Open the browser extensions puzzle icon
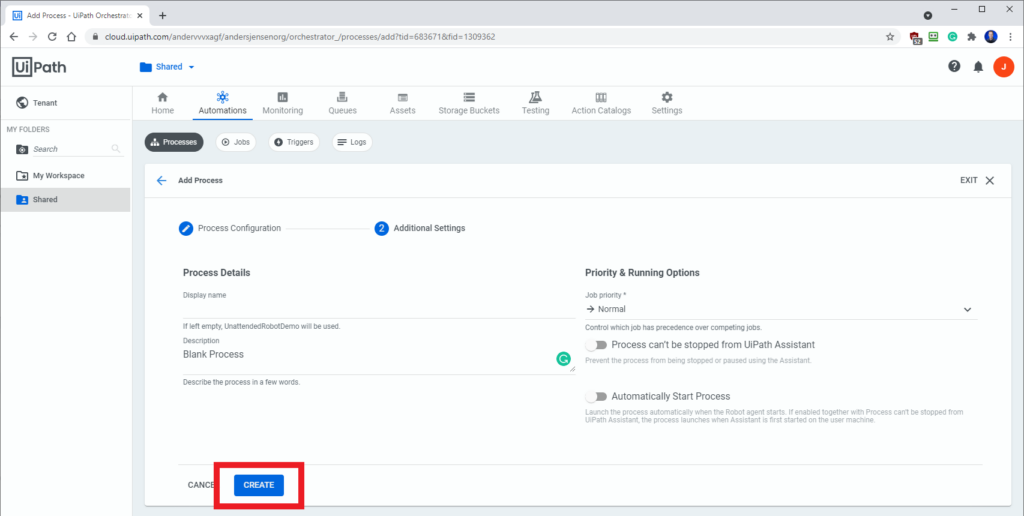The width and height of the screenshot is (1024, 516). pos(971,37)
